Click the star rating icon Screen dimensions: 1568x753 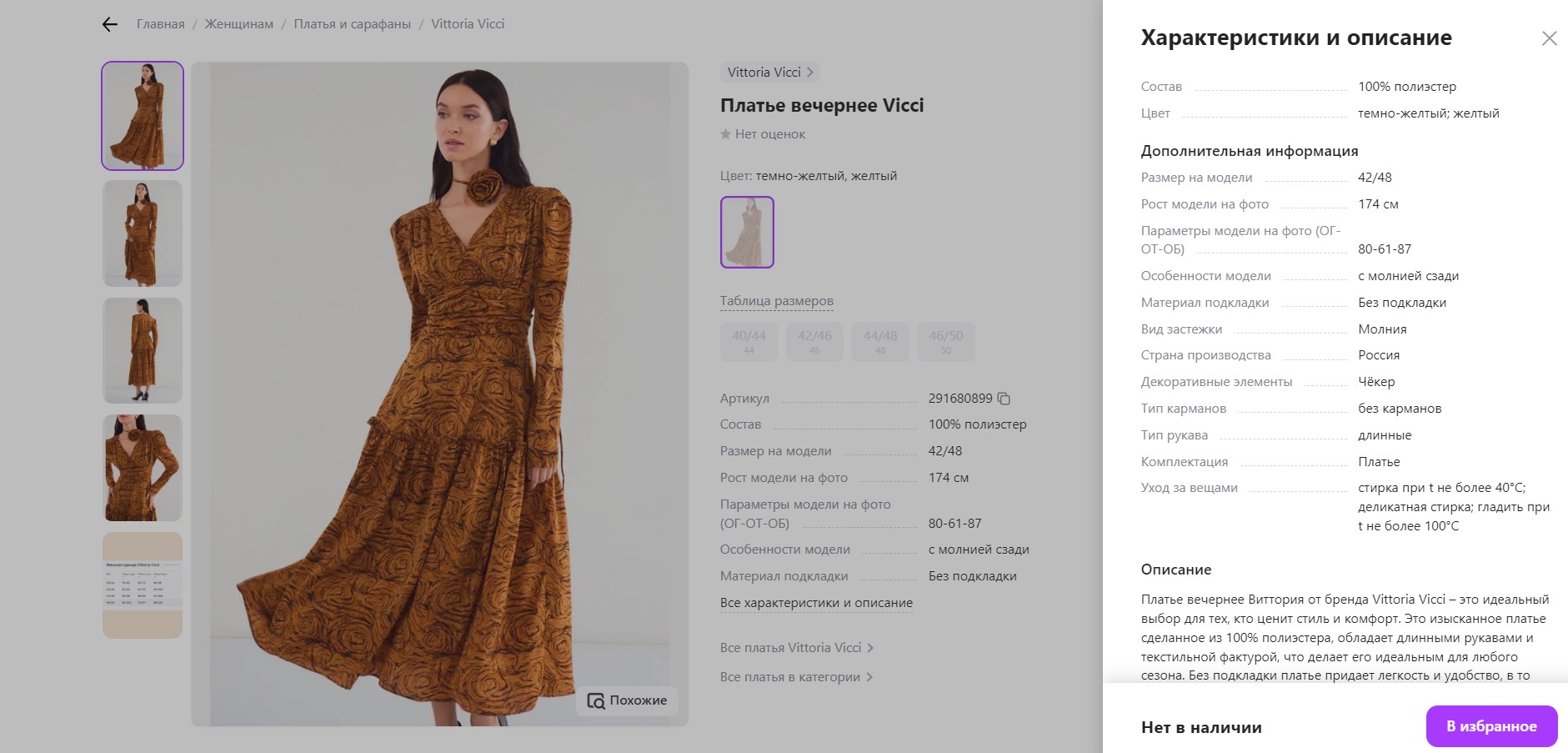725,134
